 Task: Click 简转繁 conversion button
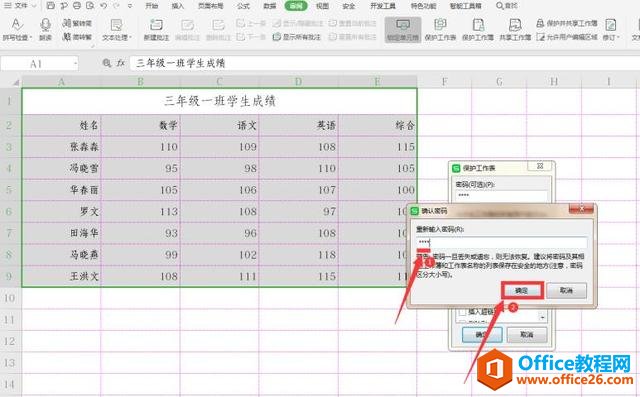point(77,37)
